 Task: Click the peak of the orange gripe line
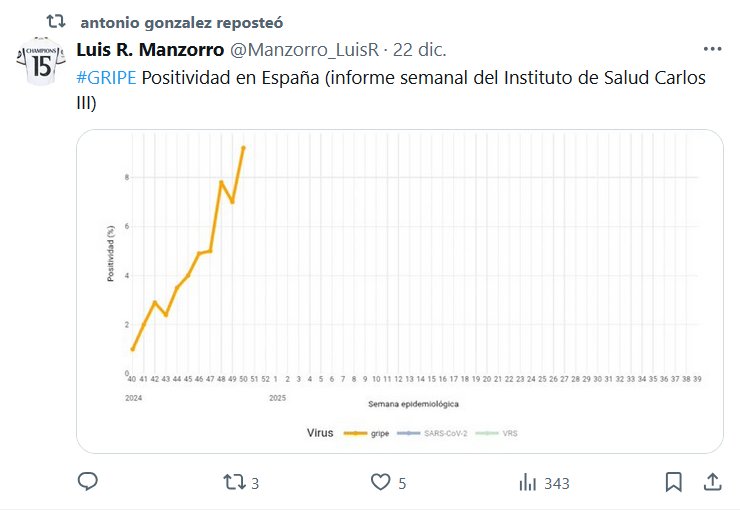coord(243,147)
